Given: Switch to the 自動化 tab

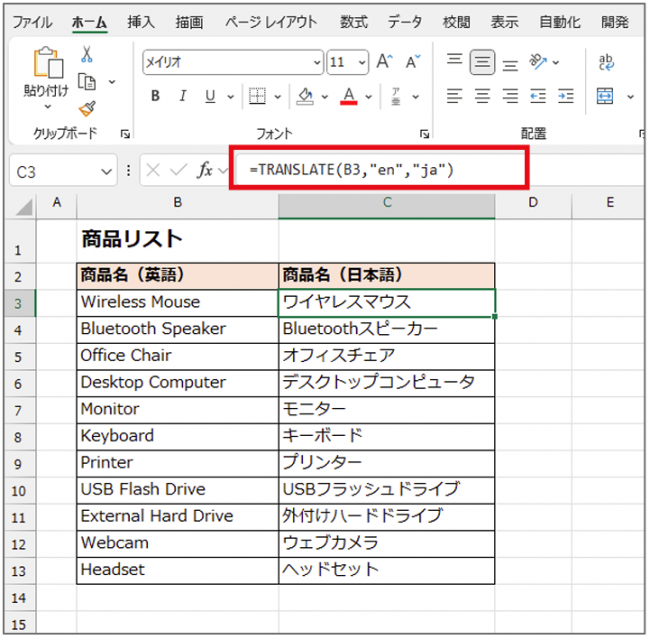Looking at the screenshot, I should coord(560,22).
